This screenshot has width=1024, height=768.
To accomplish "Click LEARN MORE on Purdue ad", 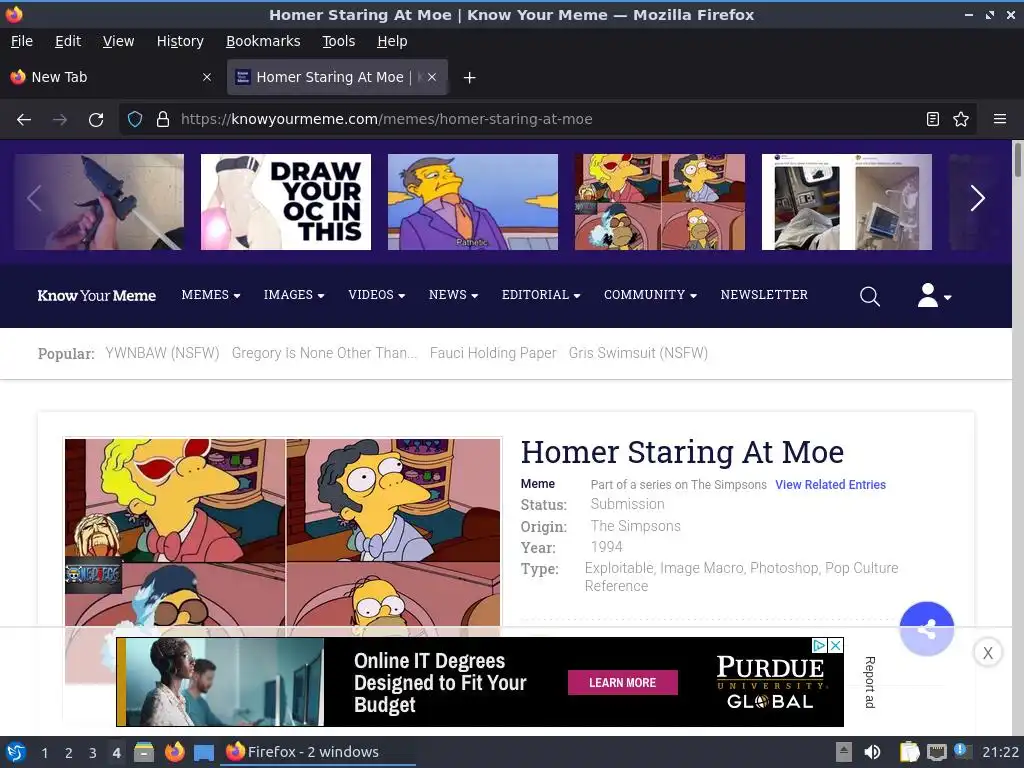I will pyautogui.click(x=622, y=682).
